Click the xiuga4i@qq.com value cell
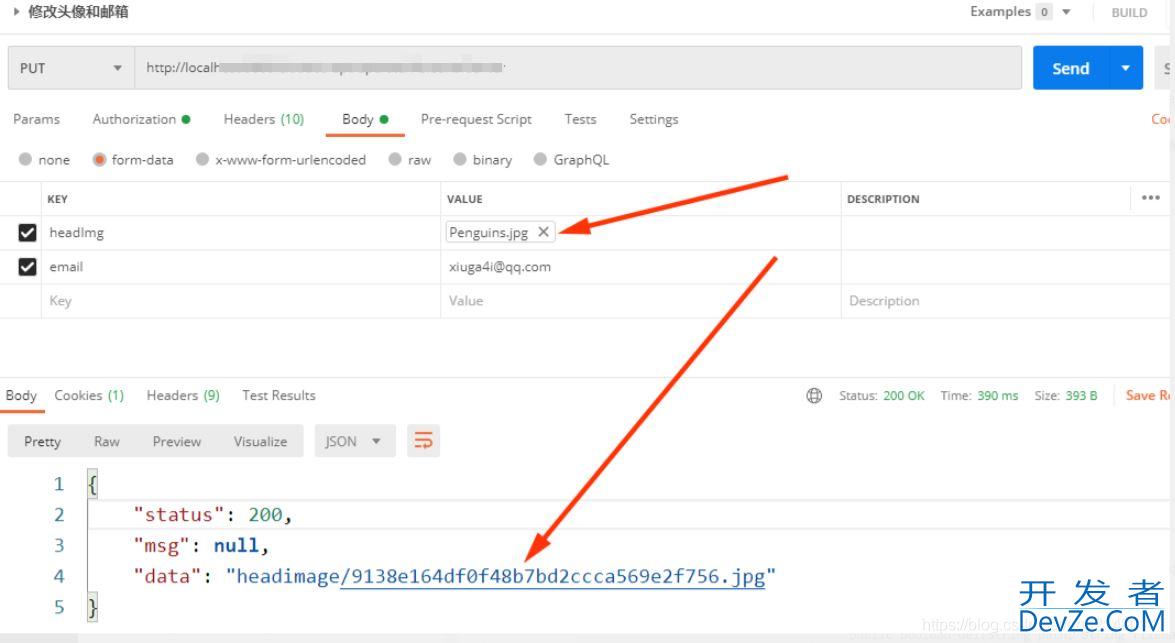This screenshot has height=643, width=1175. click(641, 267)
